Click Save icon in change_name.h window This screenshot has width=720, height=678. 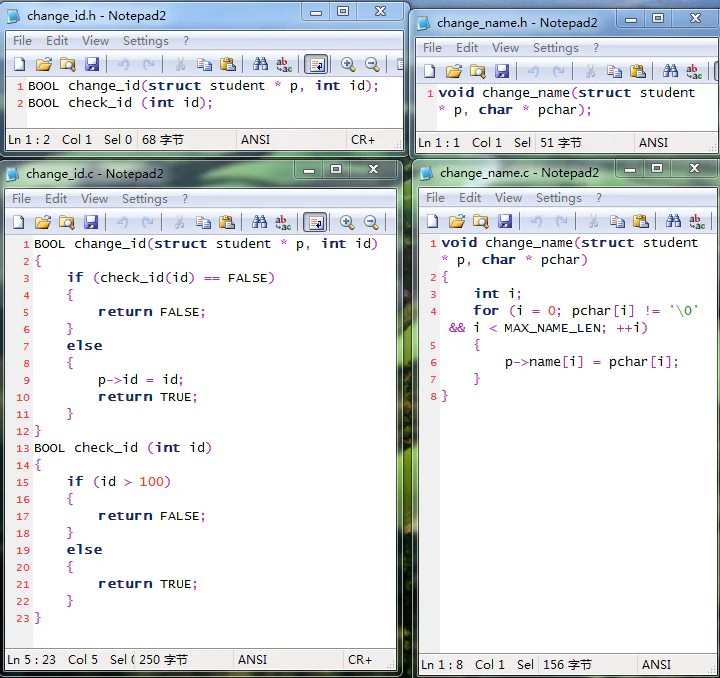[502, 71]
